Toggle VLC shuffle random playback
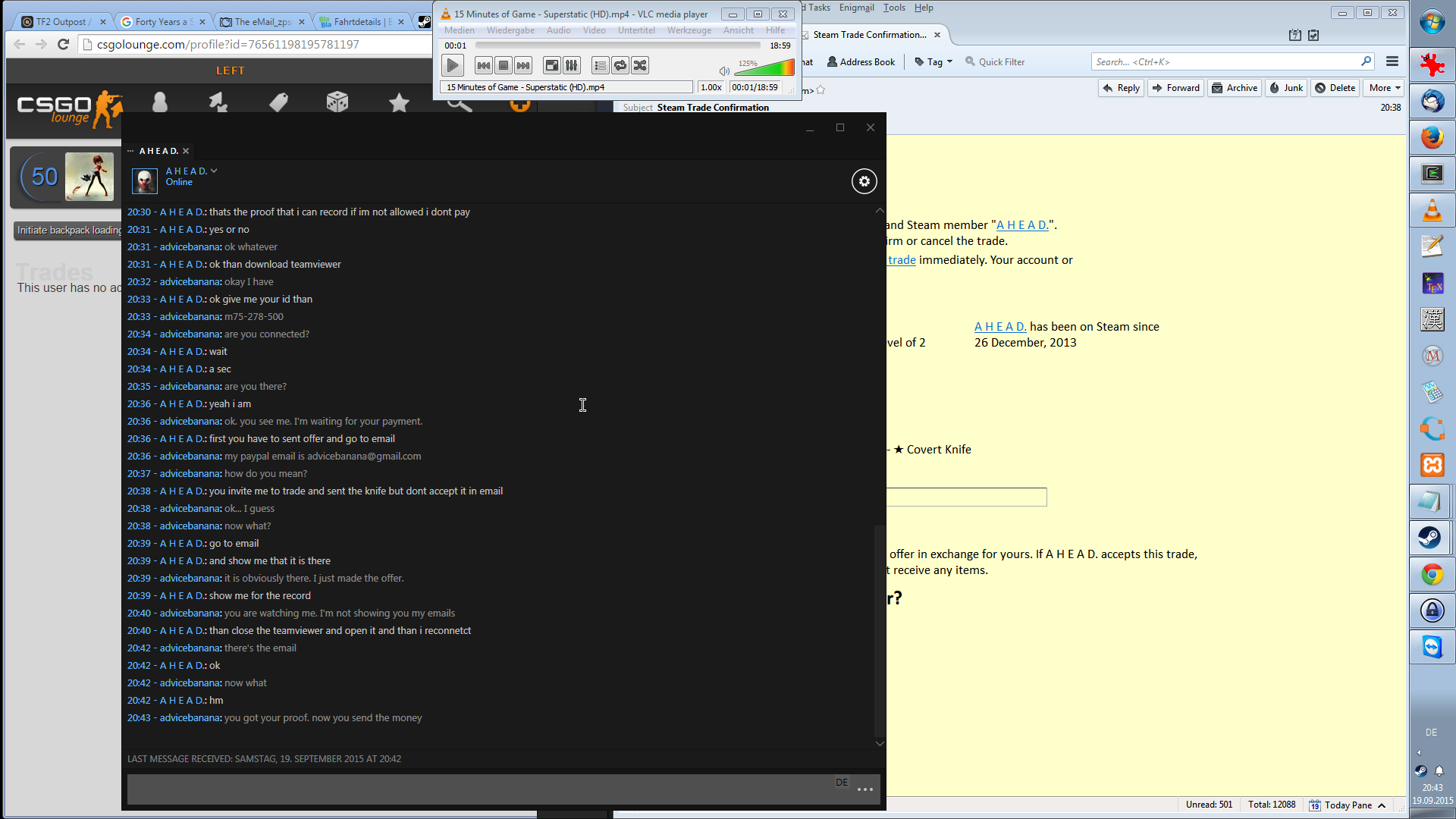Screen dimensions: 1456x819 pyautogui.click(x=640, y=66)
